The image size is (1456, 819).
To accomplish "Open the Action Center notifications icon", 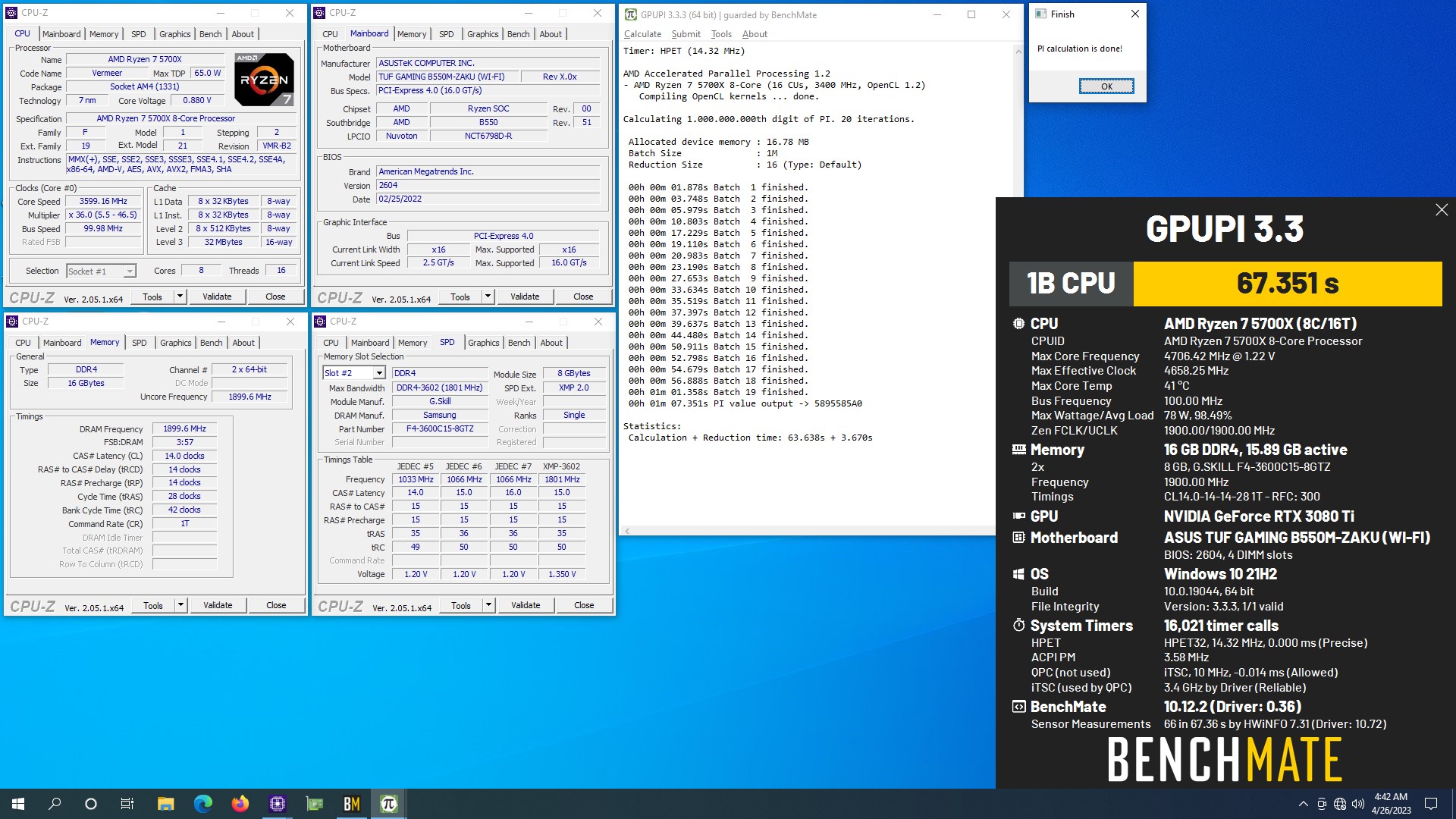I will pos(1431,804).
